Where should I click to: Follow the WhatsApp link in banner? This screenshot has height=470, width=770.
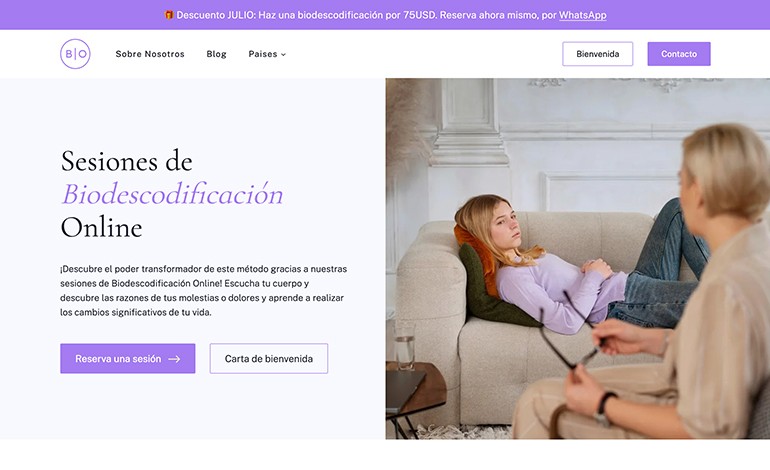(x=582, y=15)
